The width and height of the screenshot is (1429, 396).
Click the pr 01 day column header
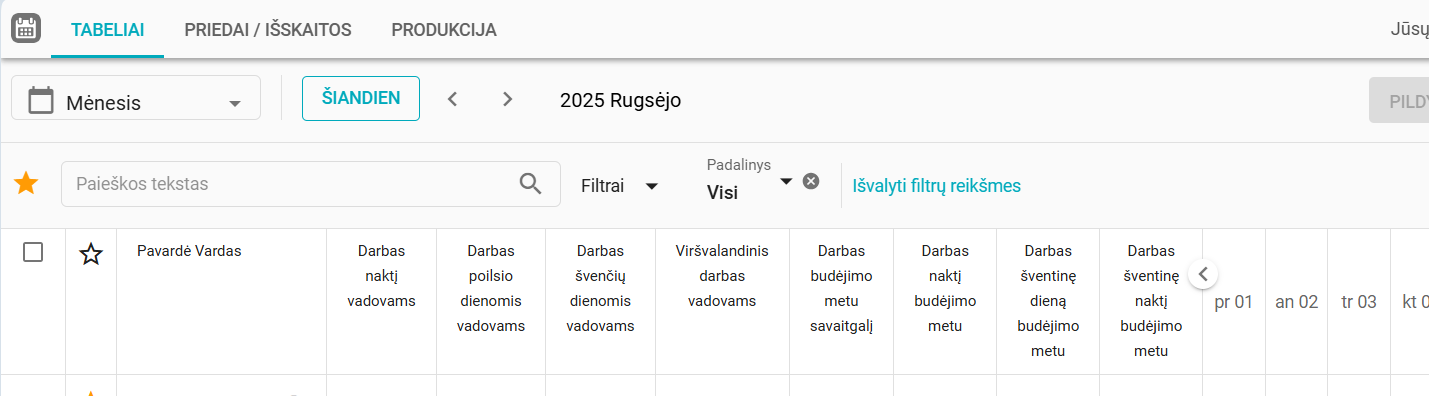[x=1234, y=302]
